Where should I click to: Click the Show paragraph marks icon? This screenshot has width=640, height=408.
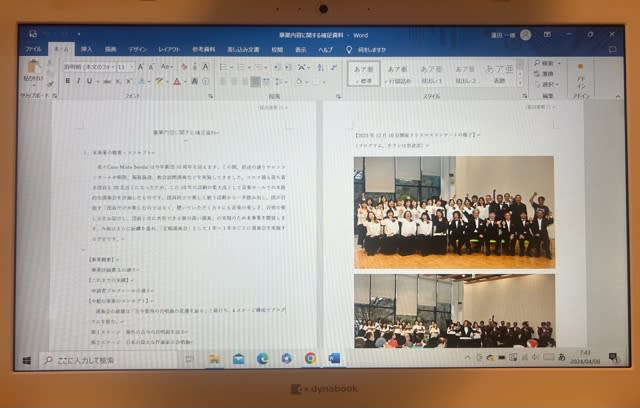pos(334,67)
